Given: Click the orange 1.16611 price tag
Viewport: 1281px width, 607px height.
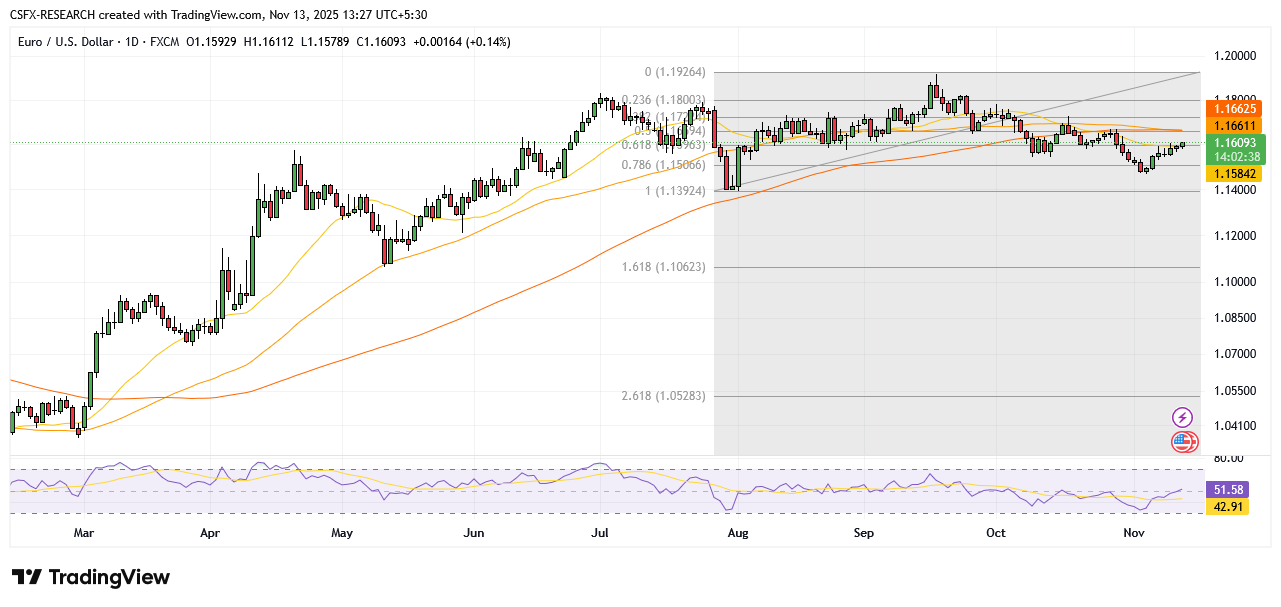Looking at the screenshot, I should point(1238,125).
